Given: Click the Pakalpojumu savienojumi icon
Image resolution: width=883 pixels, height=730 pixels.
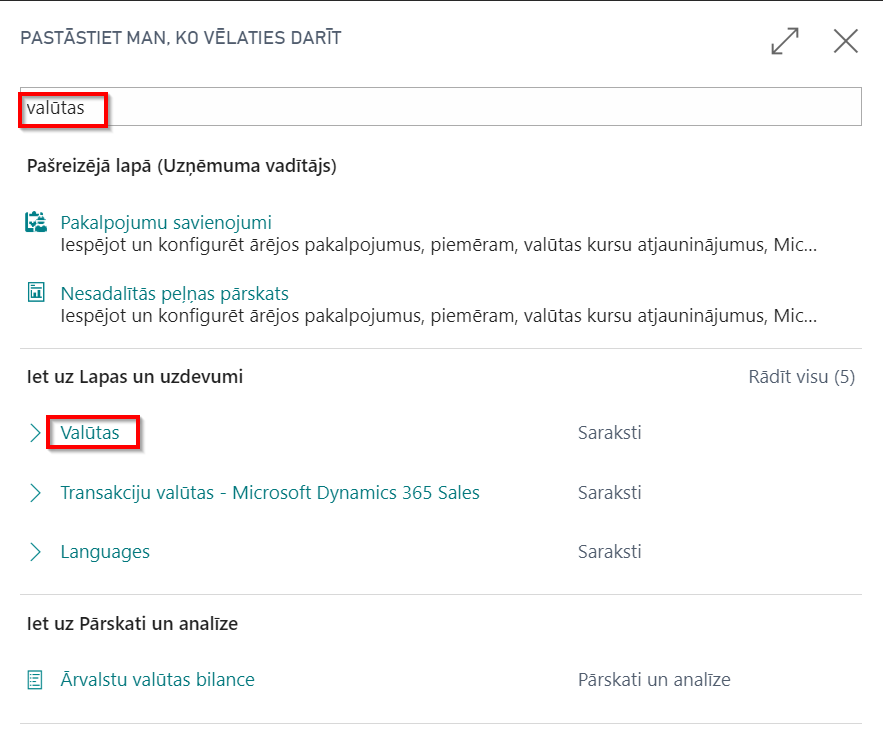Looking at the screenshot, I should coord(36,222).
